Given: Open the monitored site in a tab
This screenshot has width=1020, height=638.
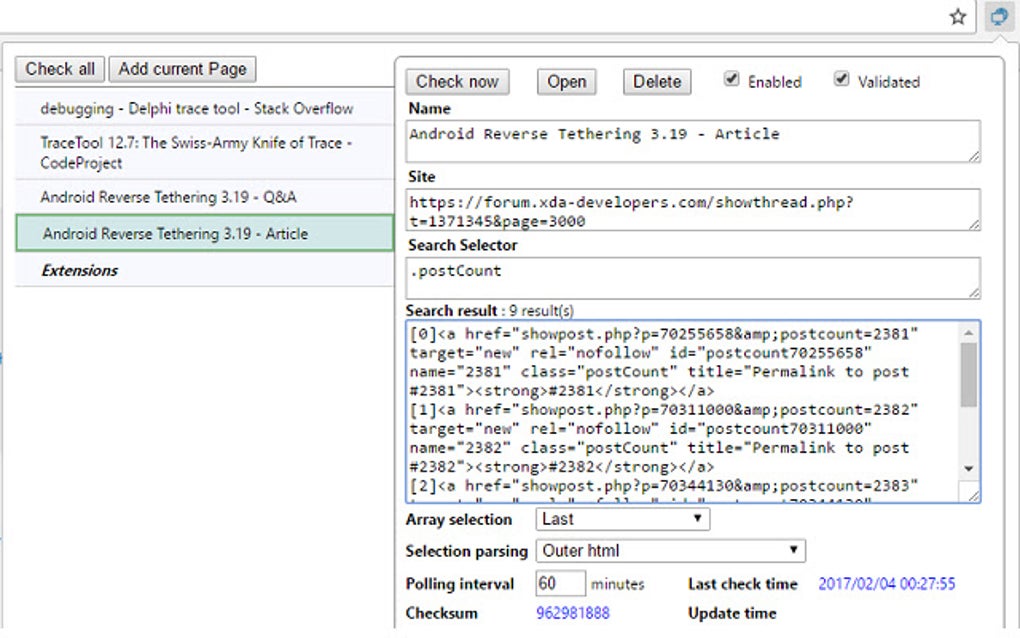Looking at the screenshot, I should point(566,81).
